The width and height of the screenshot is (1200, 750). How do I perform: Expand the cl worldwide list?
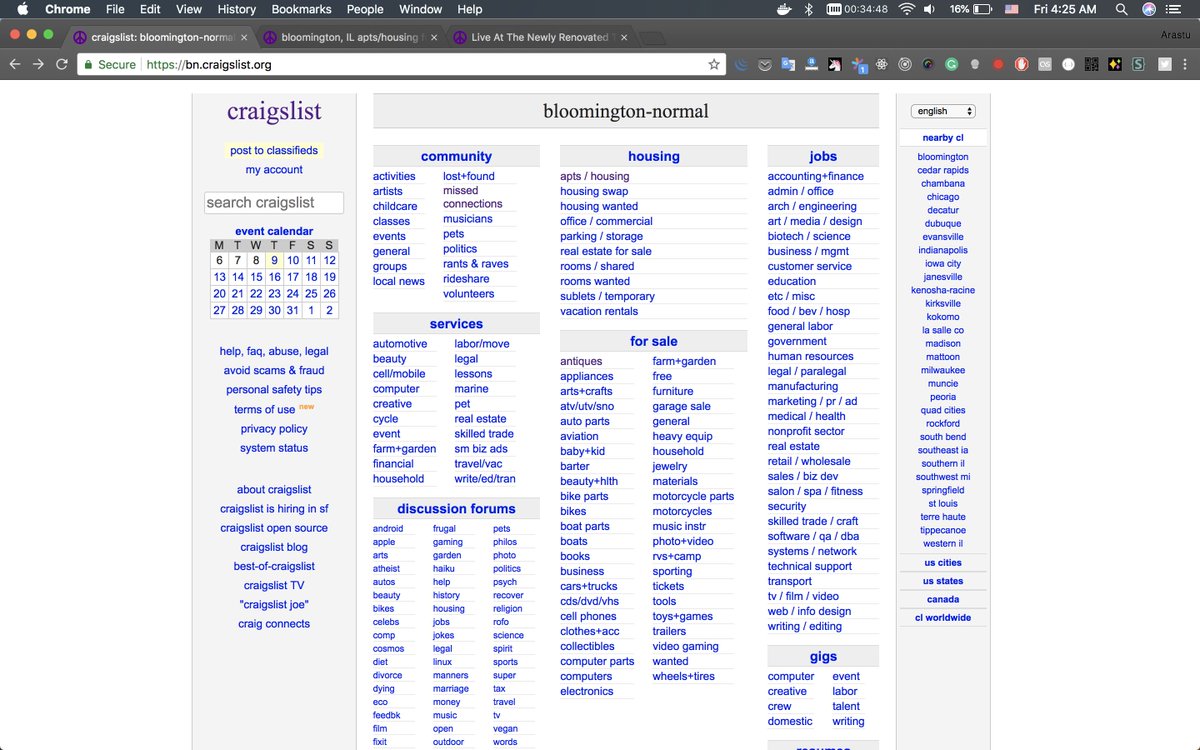click(x=943, y=618)
